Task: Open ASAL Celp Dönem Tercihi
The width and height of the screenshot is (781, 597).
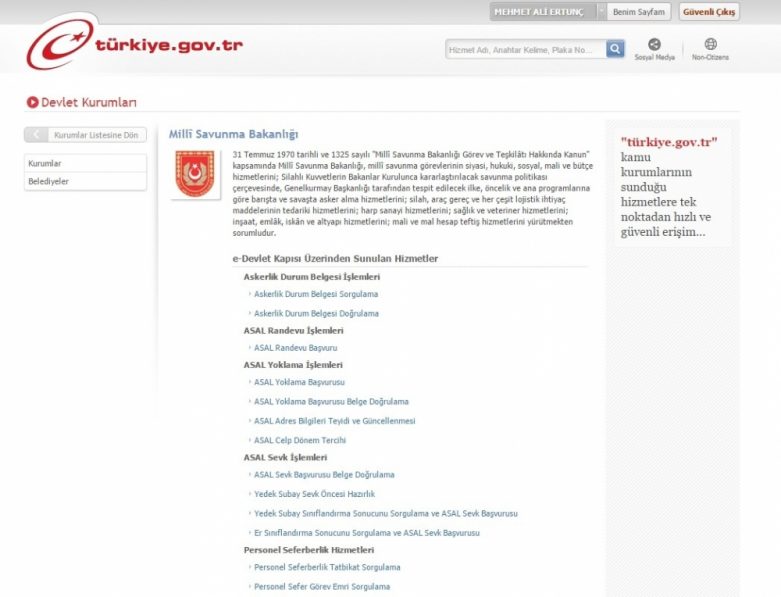Action: pyautogui.click(x=300, y=440)
